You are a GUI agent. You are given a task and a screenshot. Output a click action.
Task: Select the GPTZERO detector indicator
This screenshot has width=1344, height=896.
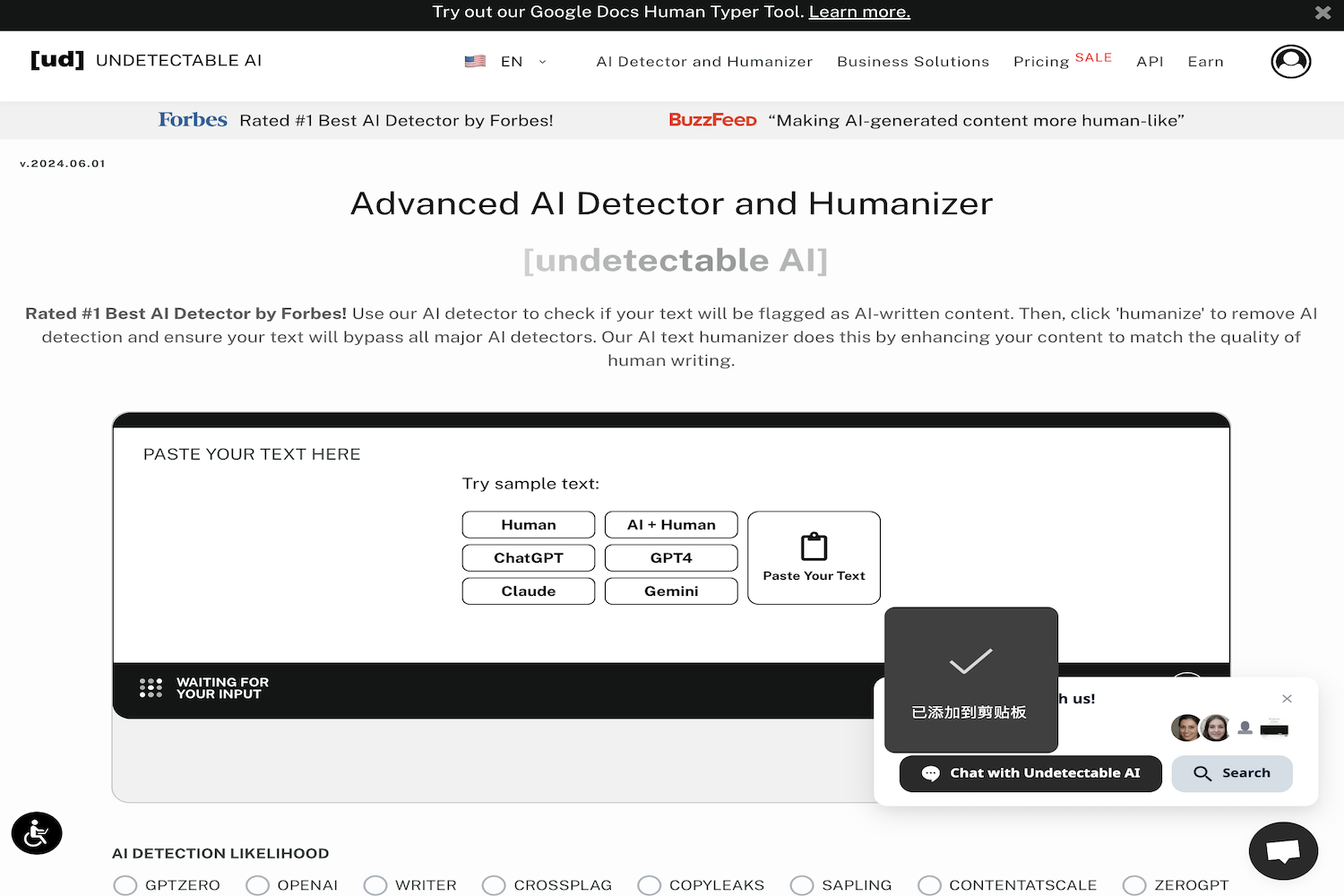tap(125, 885)
